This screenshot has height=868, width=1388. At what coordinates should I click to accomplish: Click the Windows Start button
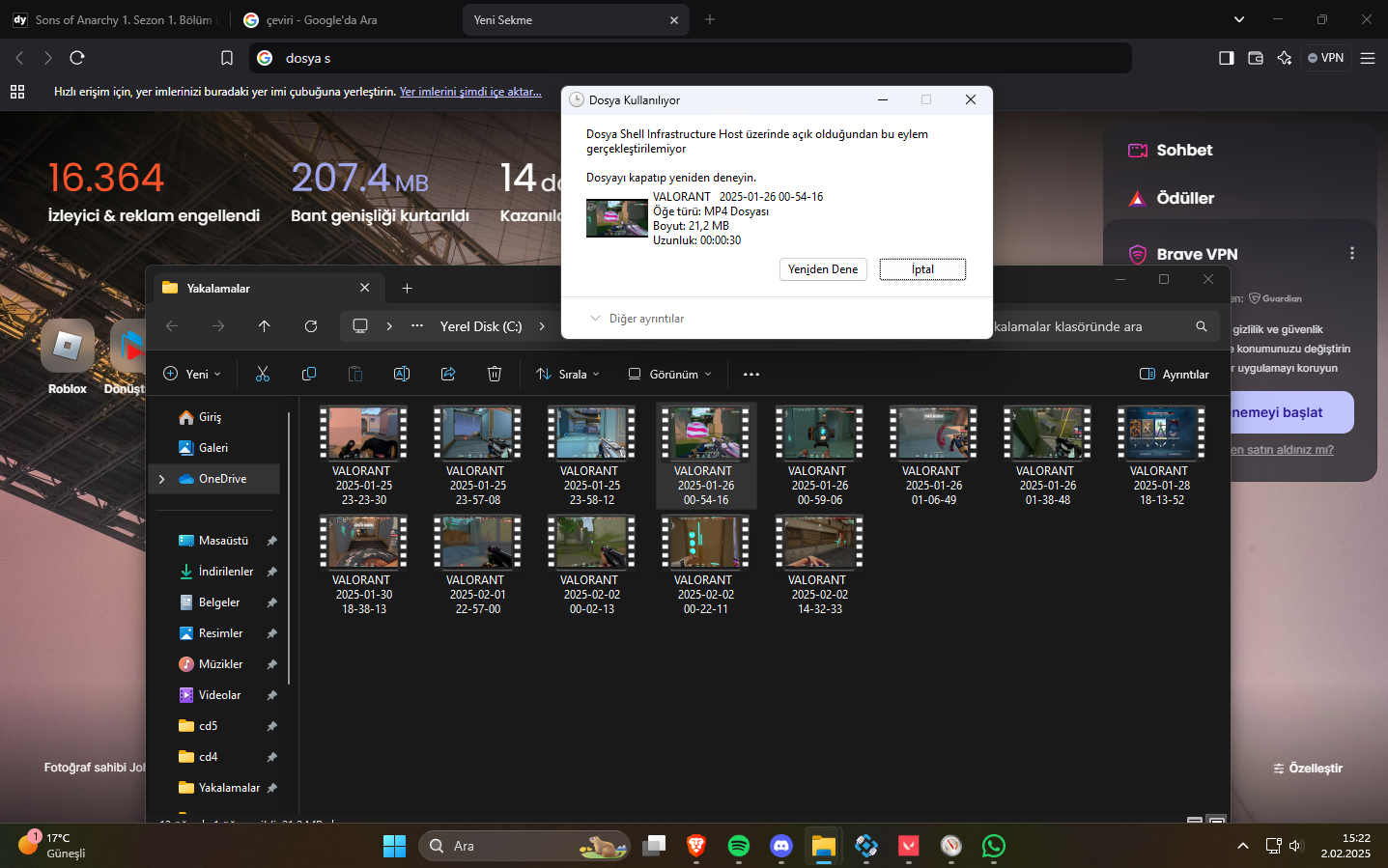coord(395,846)
